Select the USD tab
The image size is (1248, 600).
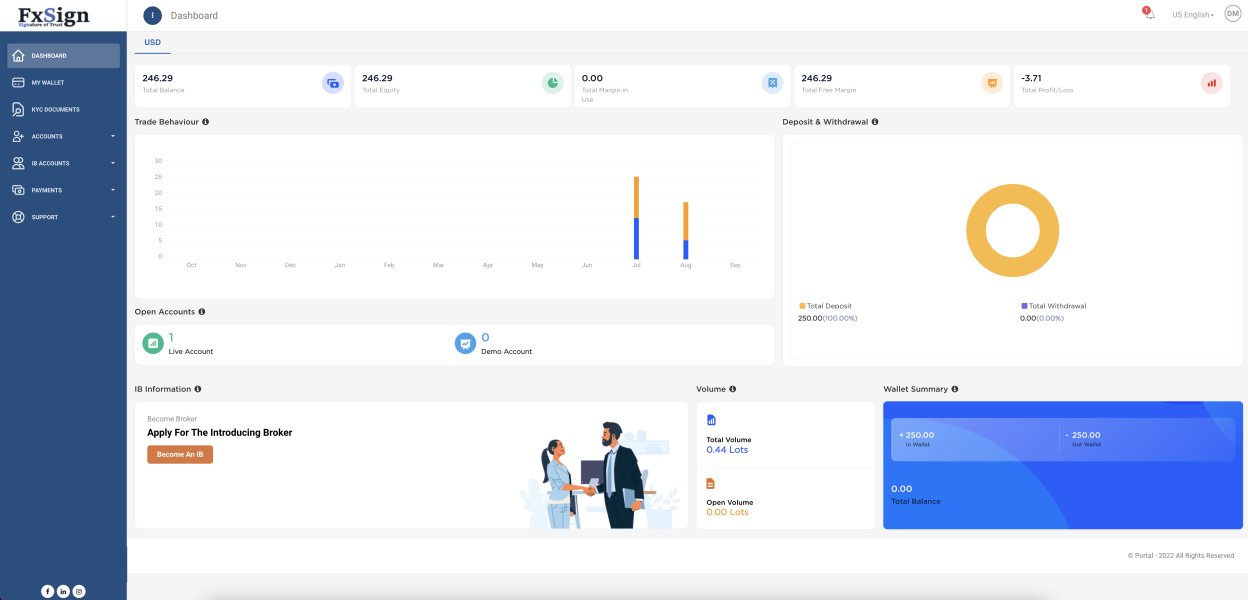pyautogui.click(x=152, y=43)
